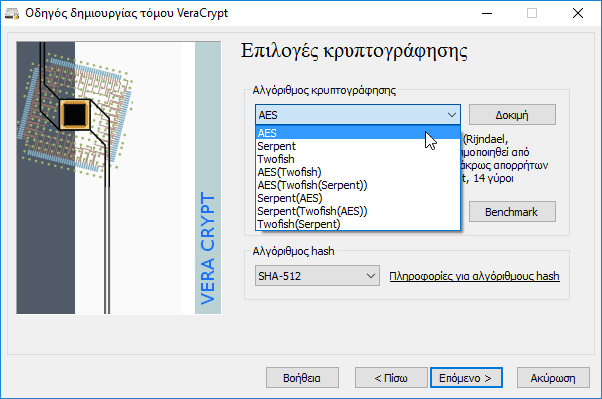Open the Benchmark tool
The width and height of the screenshot is (602, 399).
point(512,212)
